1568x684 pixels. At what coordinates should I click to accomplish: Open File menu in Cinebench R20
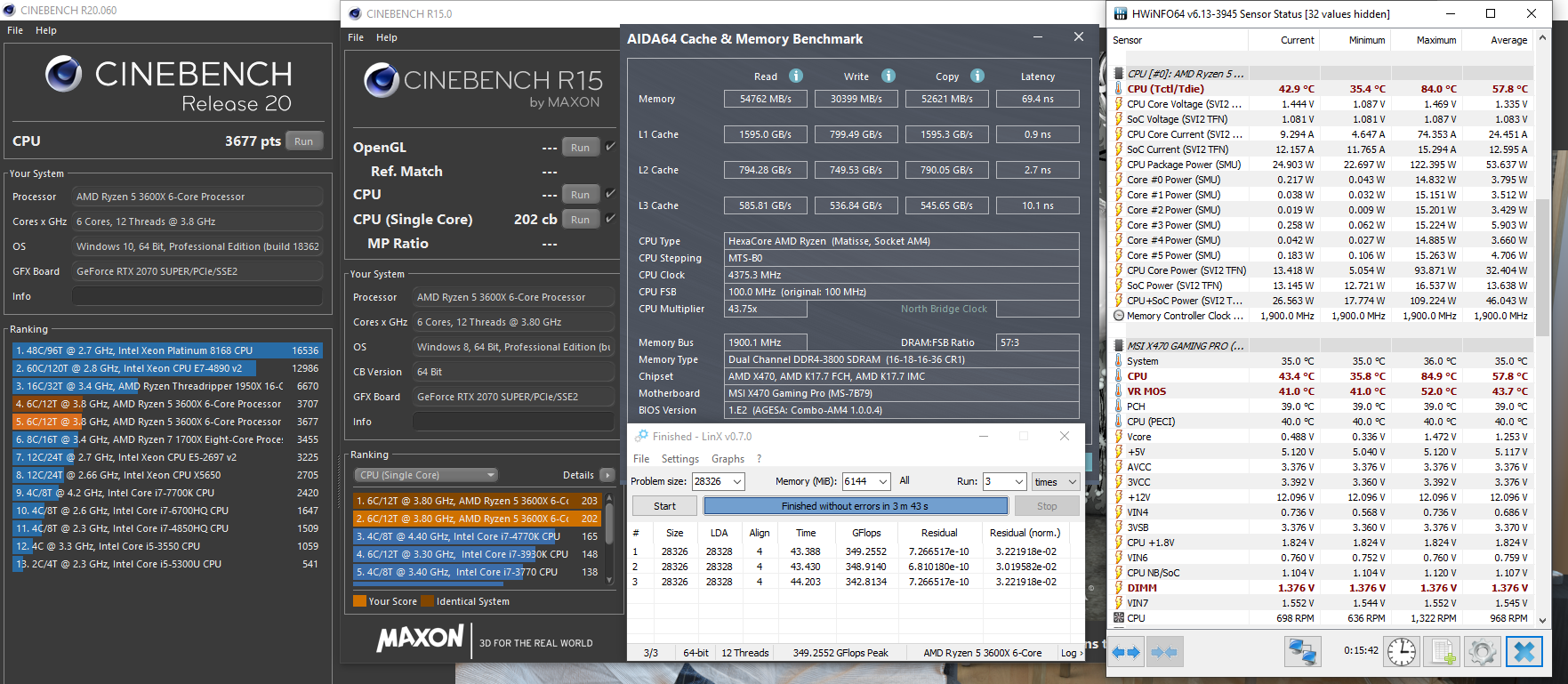point(15,30)
